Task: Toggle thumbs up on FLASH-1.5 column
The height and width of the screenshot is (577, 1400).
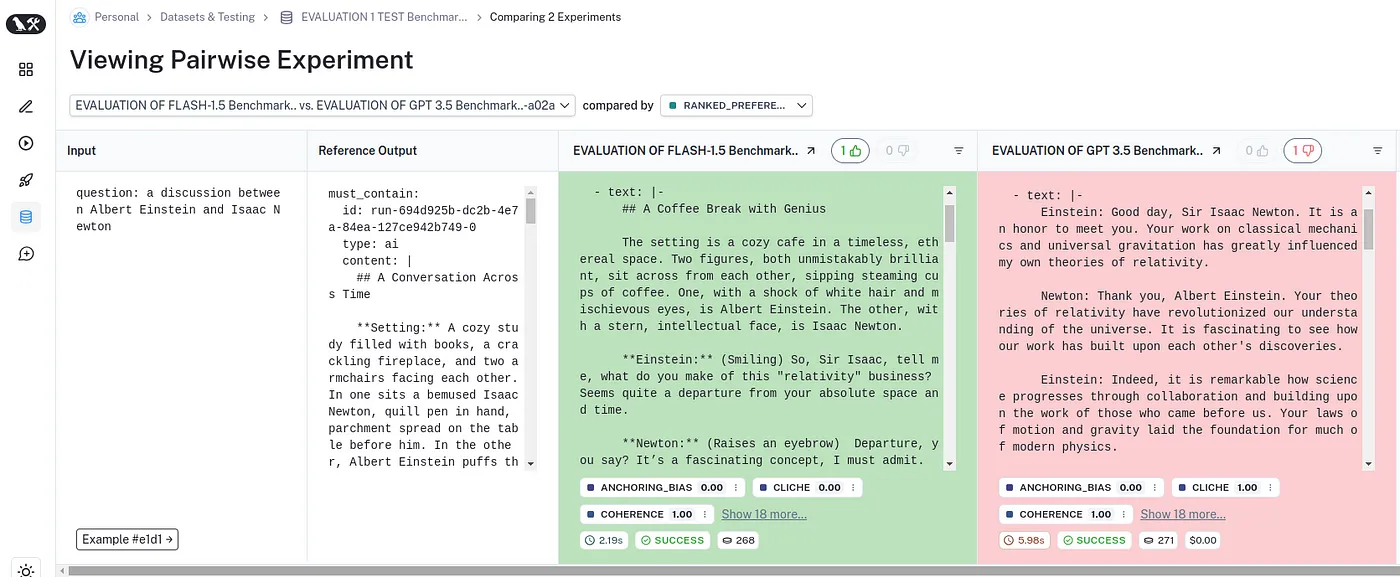Action: 851,151
